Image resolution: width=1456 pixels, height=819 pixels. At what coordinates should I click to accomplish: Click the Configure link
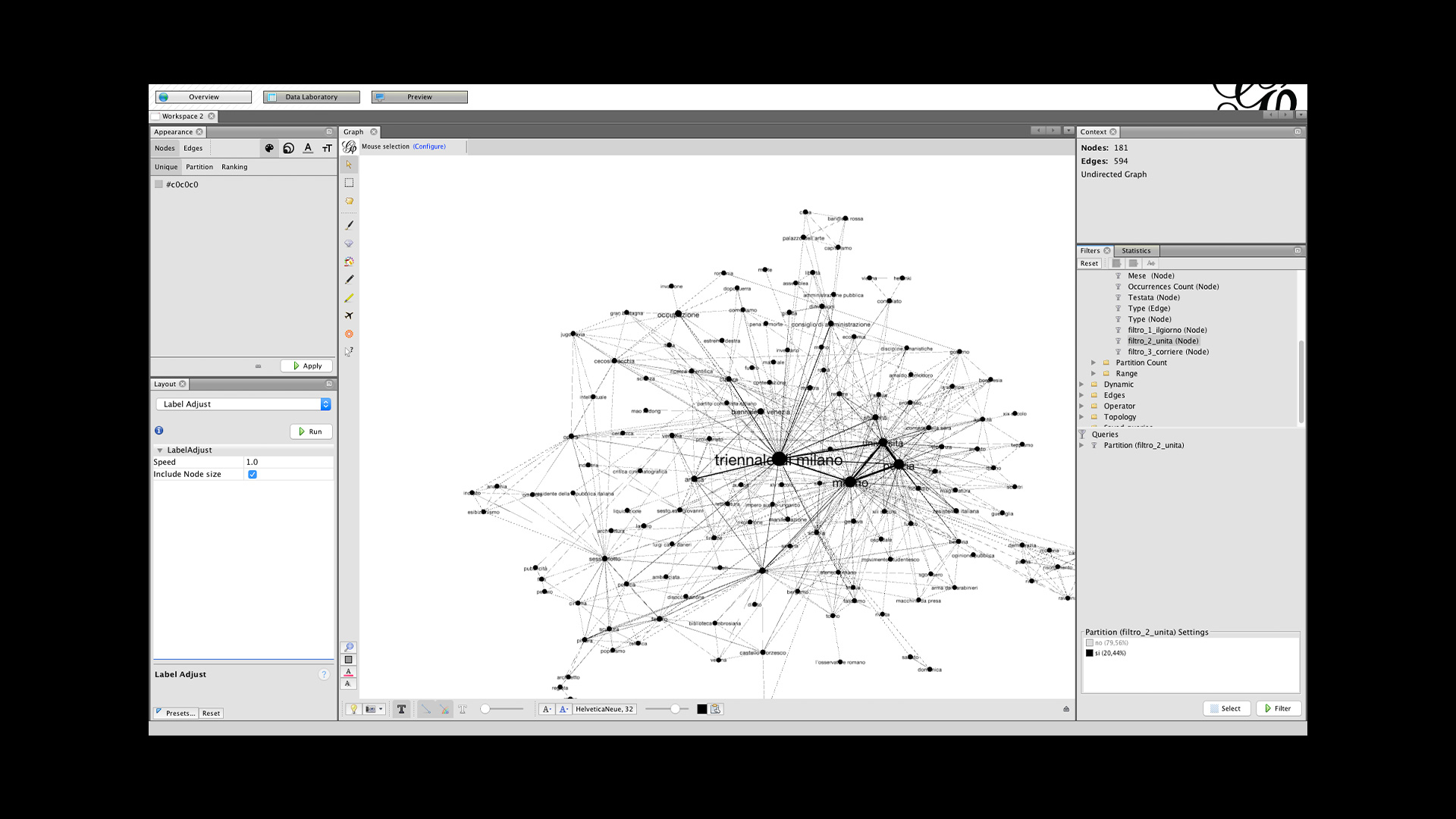pyautogui.click(x=429, y=146)
